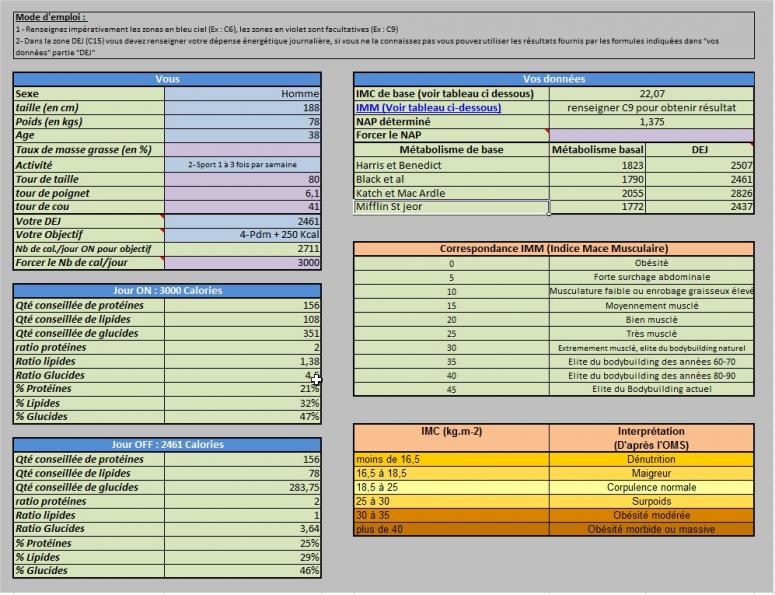The width and height of the screenshot is (775, 595).
Task: Select the Mifflin St jeor cell
Action: pos(451,207)
